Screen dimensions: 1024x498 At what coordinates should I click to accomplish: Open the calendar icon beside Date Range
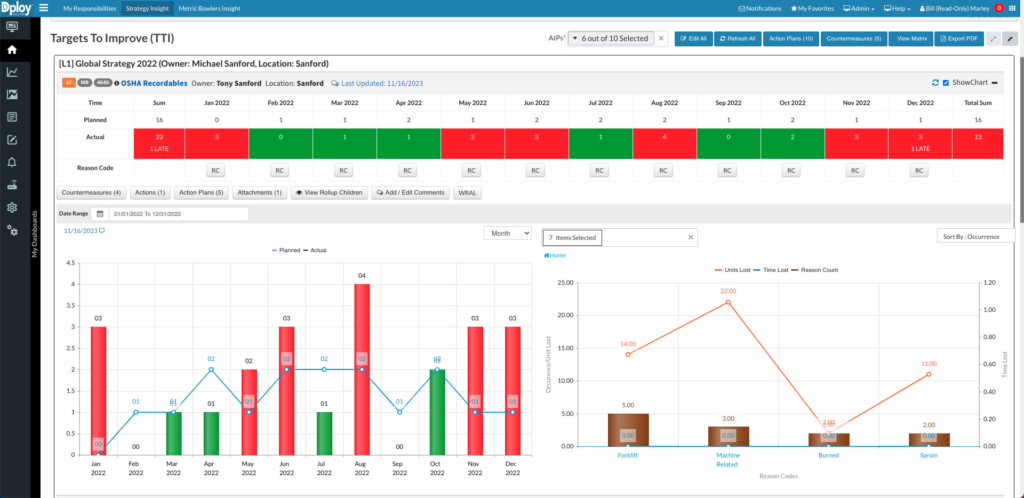click(x=100, y=214)
